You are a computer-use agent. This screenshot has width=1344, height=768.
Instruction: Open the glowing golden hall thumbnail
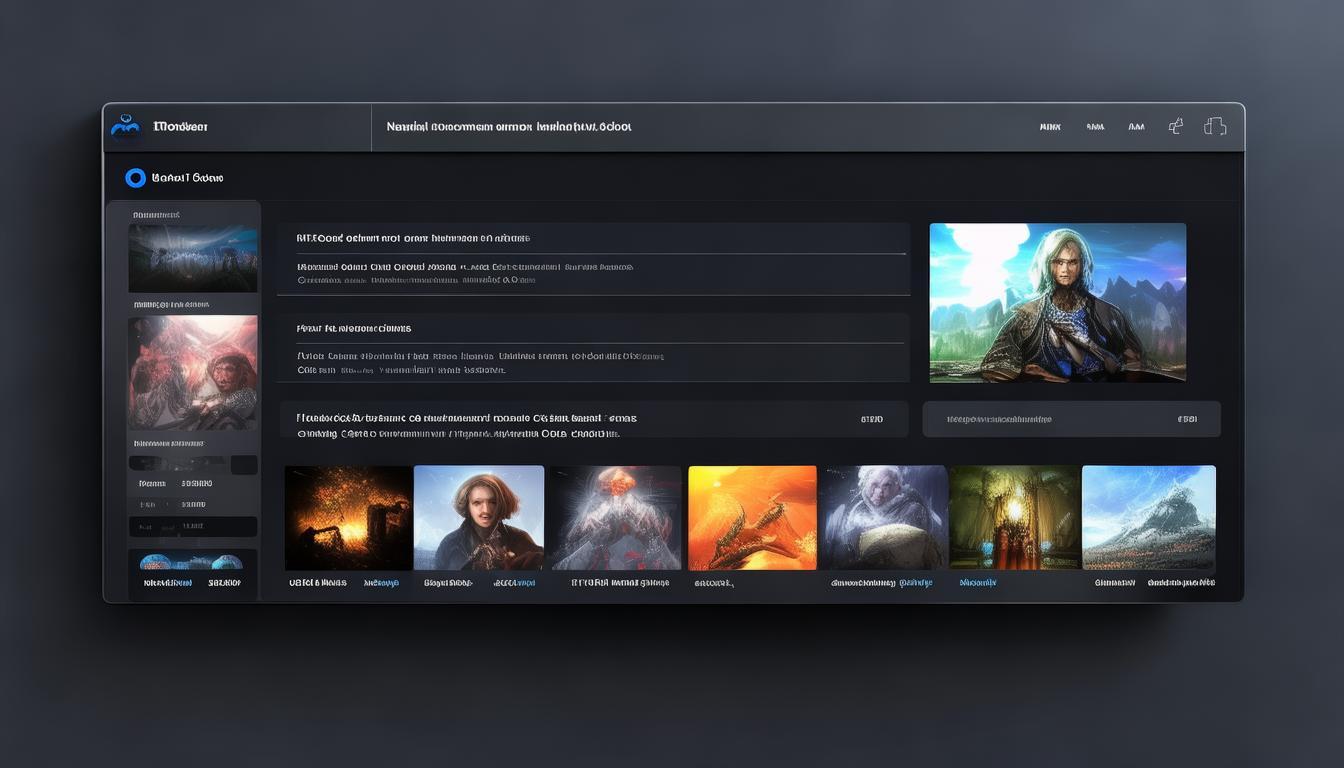[x=1014, y=518]
